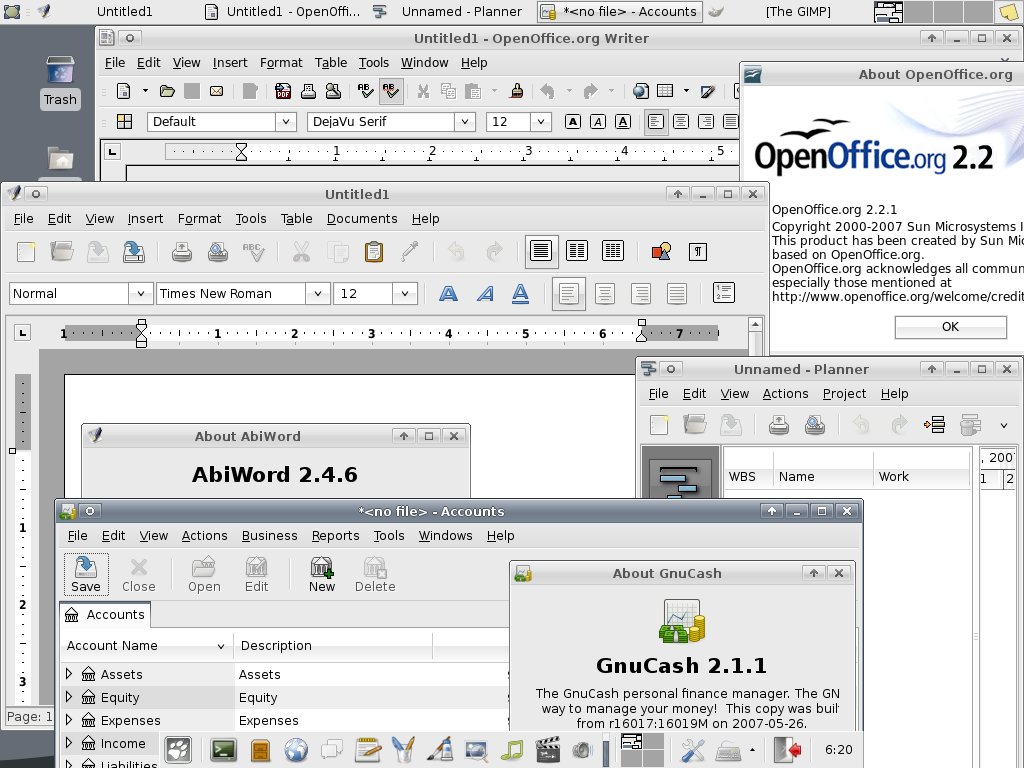Click the Work column header in Planner
Image resolution: width=1024 pixels, height=768 pixels.
921,477
